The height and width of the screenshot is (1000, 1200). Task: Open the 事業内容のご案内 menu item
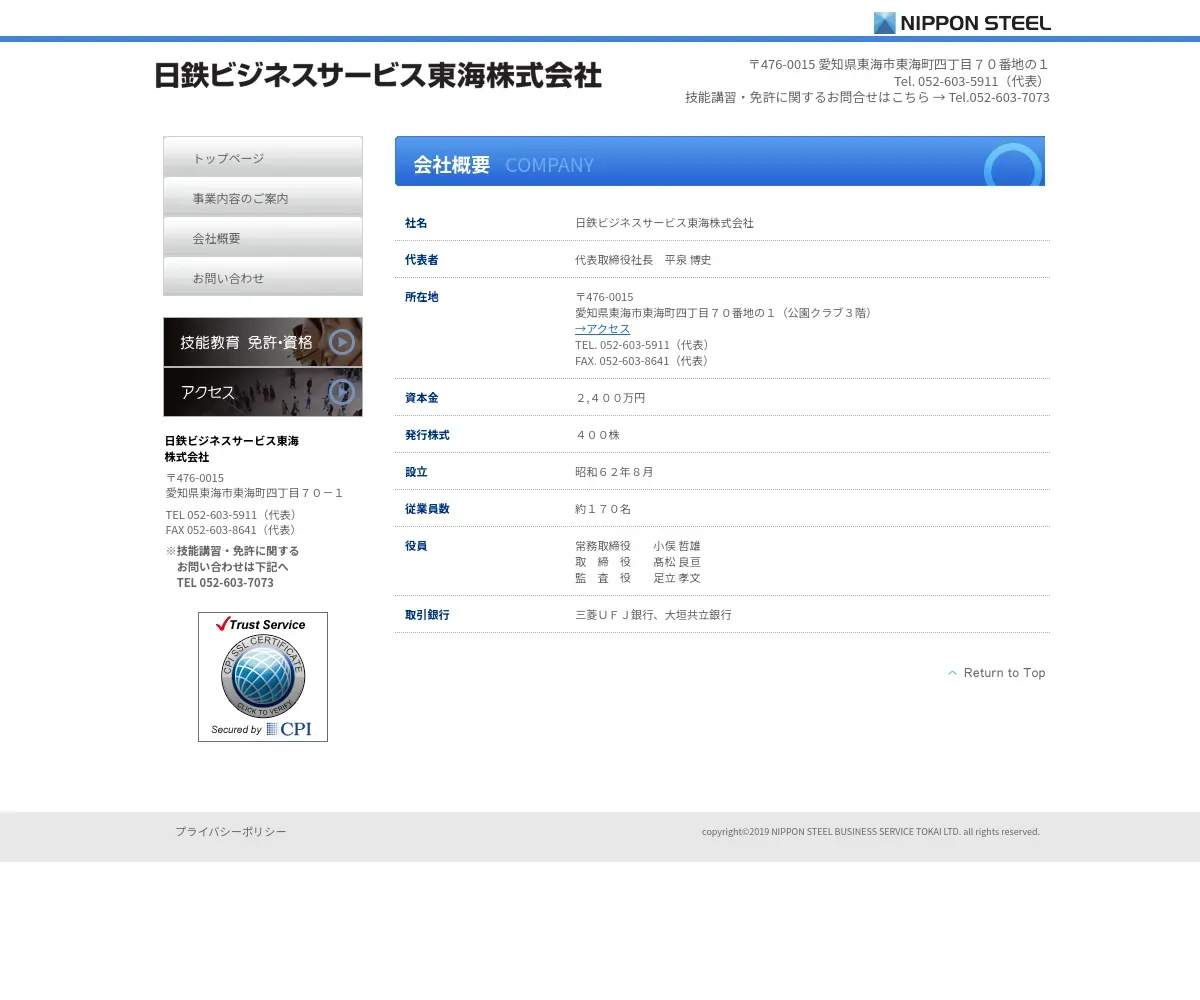click(x=263, y=197)
